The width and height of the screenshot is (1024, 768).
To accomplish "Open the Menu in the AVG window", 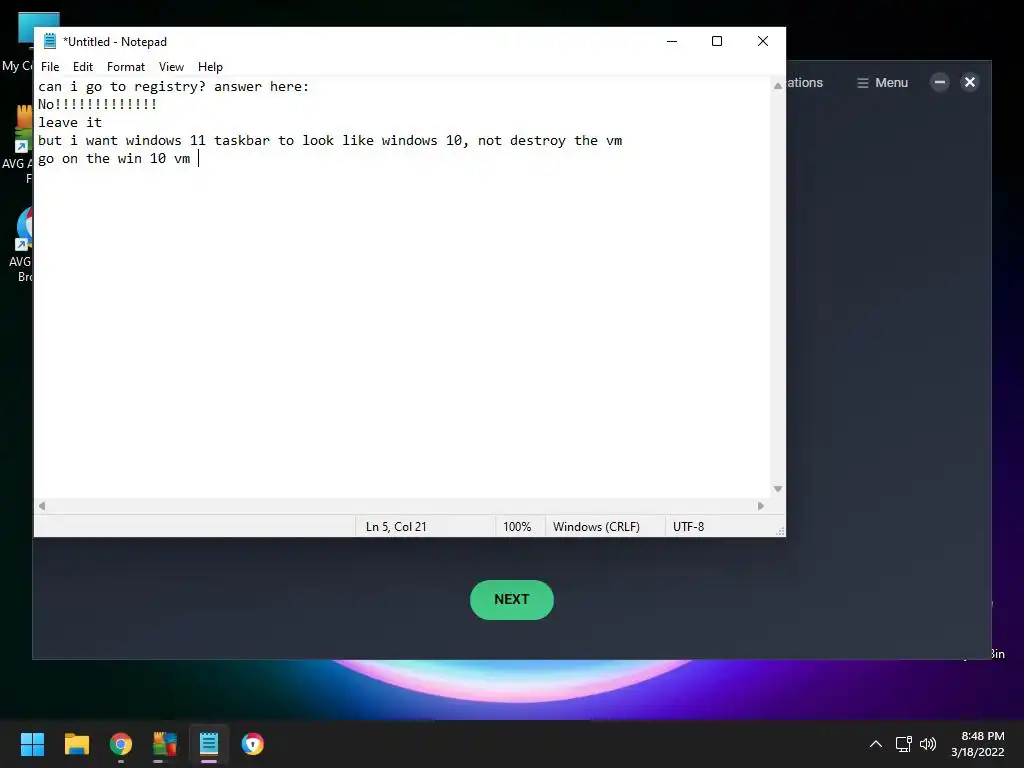I will pyautogui.click(x=882, y=83).
